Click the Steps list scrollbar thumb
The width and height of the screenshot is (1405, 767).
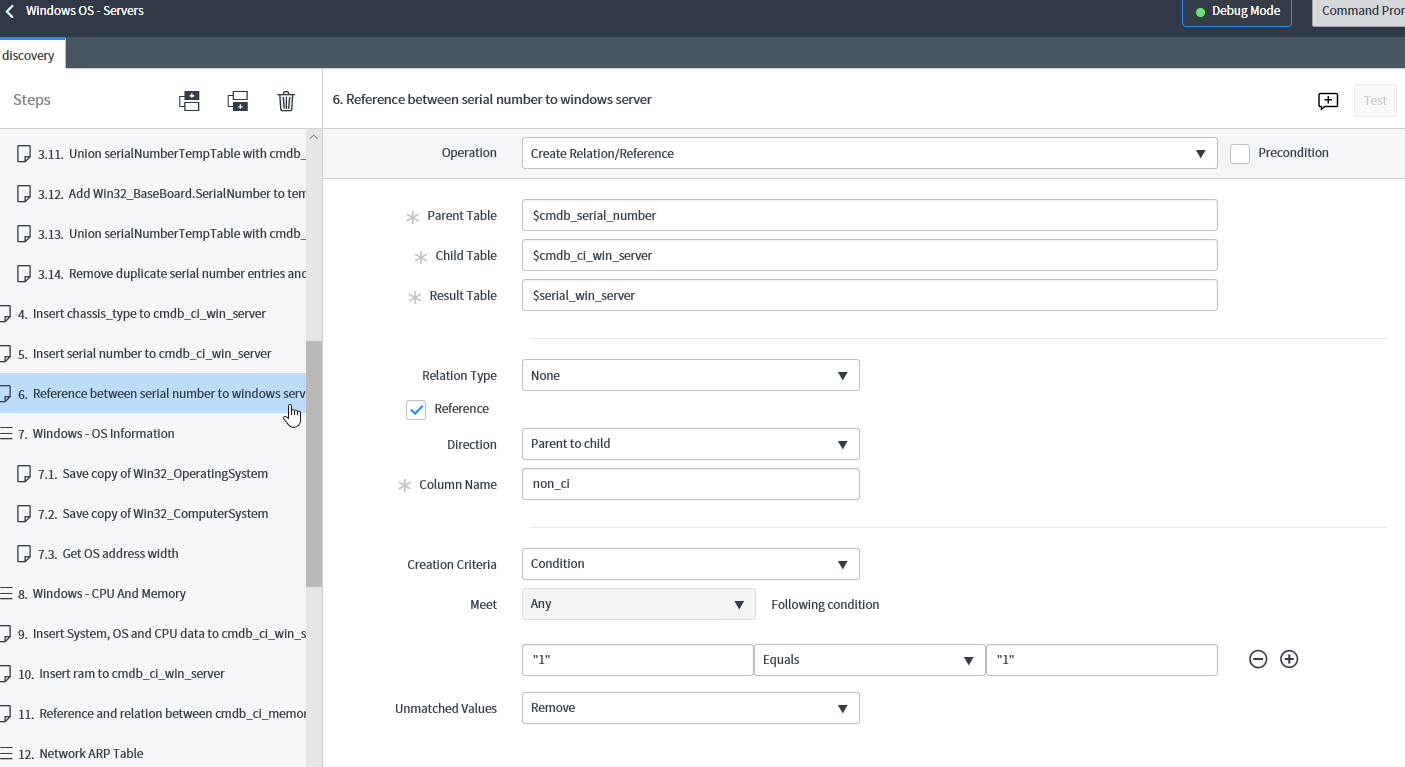(x=314, y=464)
